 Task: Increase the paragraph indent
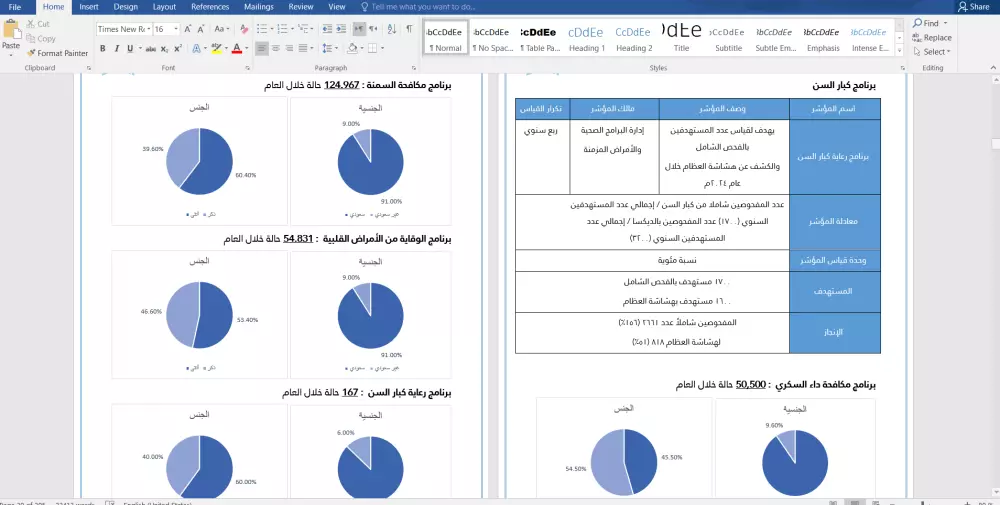click(341, 29)
